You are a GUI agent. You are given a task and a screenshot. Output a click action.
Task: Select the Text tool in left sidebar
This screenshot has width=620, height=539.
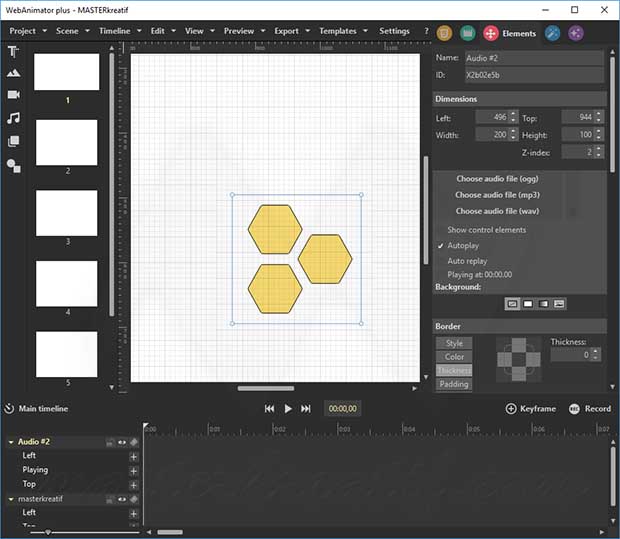[x=13, y=52]
